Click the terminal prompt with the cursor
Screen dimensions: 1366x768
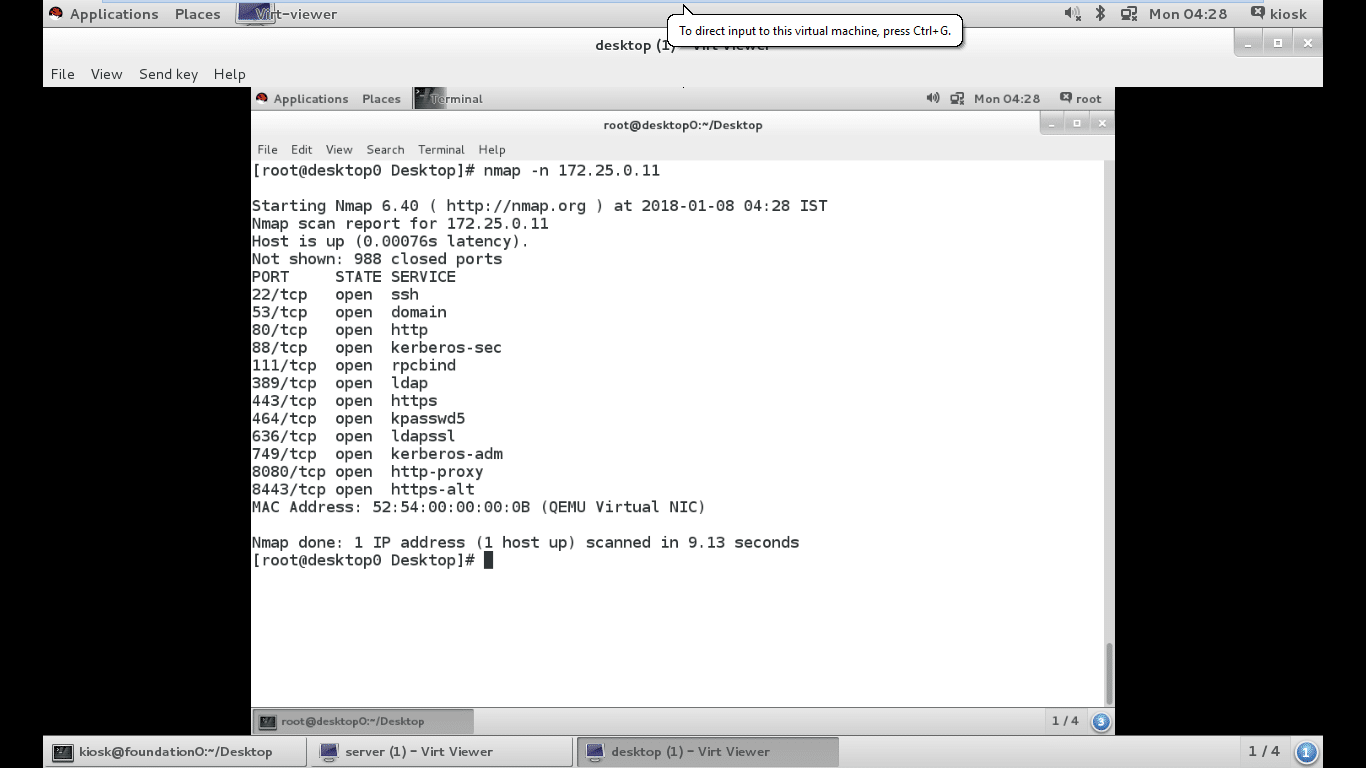[372, 561]
